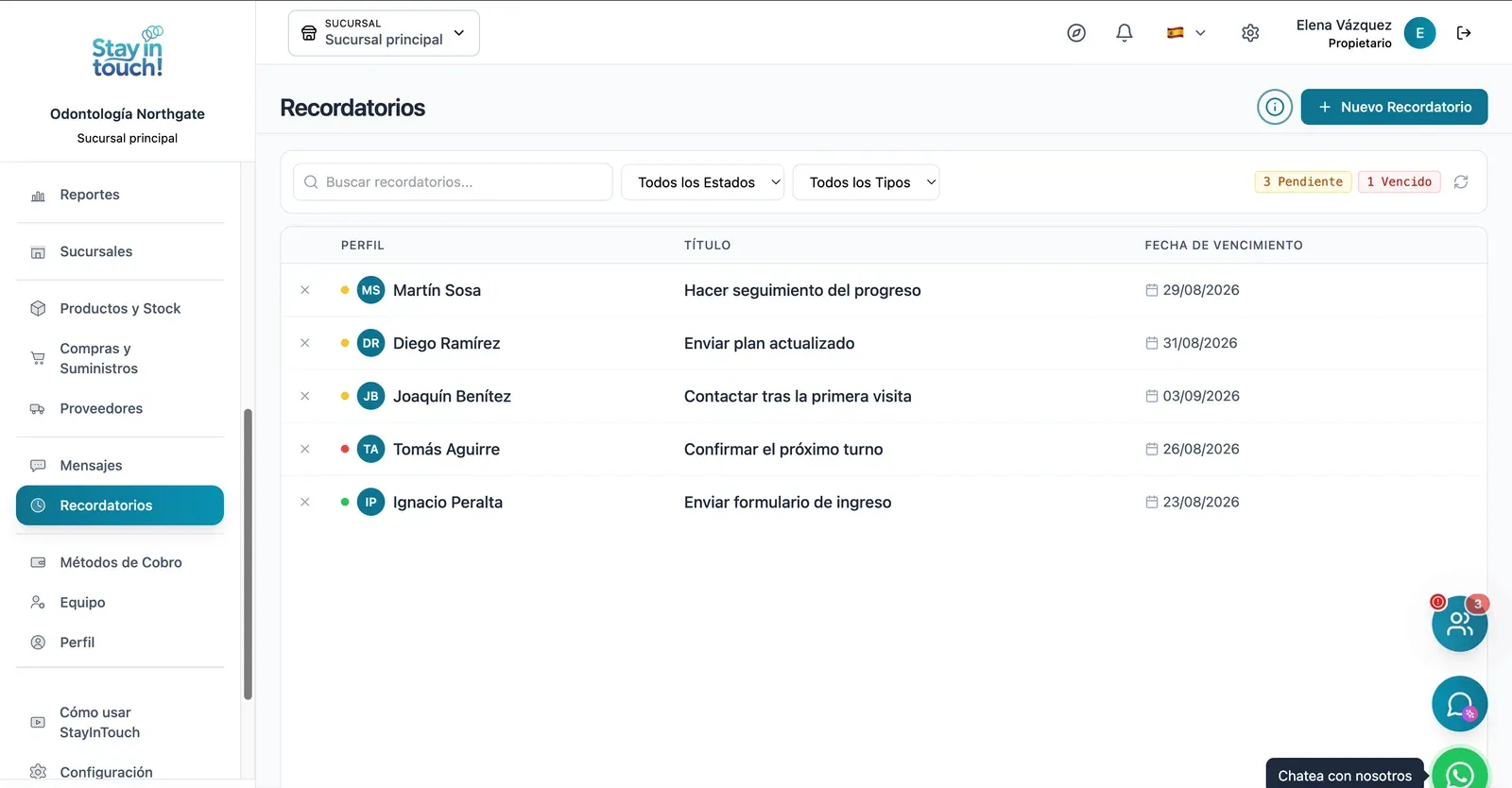
Task: Open Hacer seguimiento del progreso reminder
Action: [802, 290]
